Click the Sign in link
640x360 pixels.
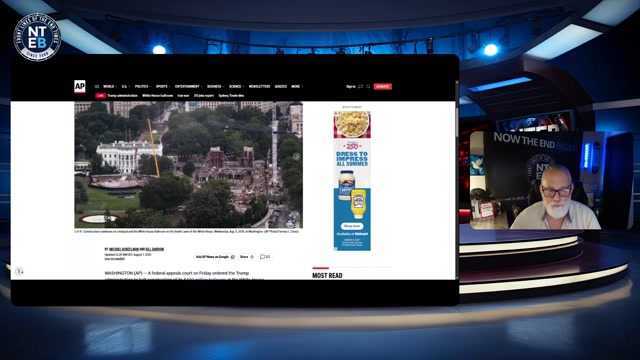point(351,87)
